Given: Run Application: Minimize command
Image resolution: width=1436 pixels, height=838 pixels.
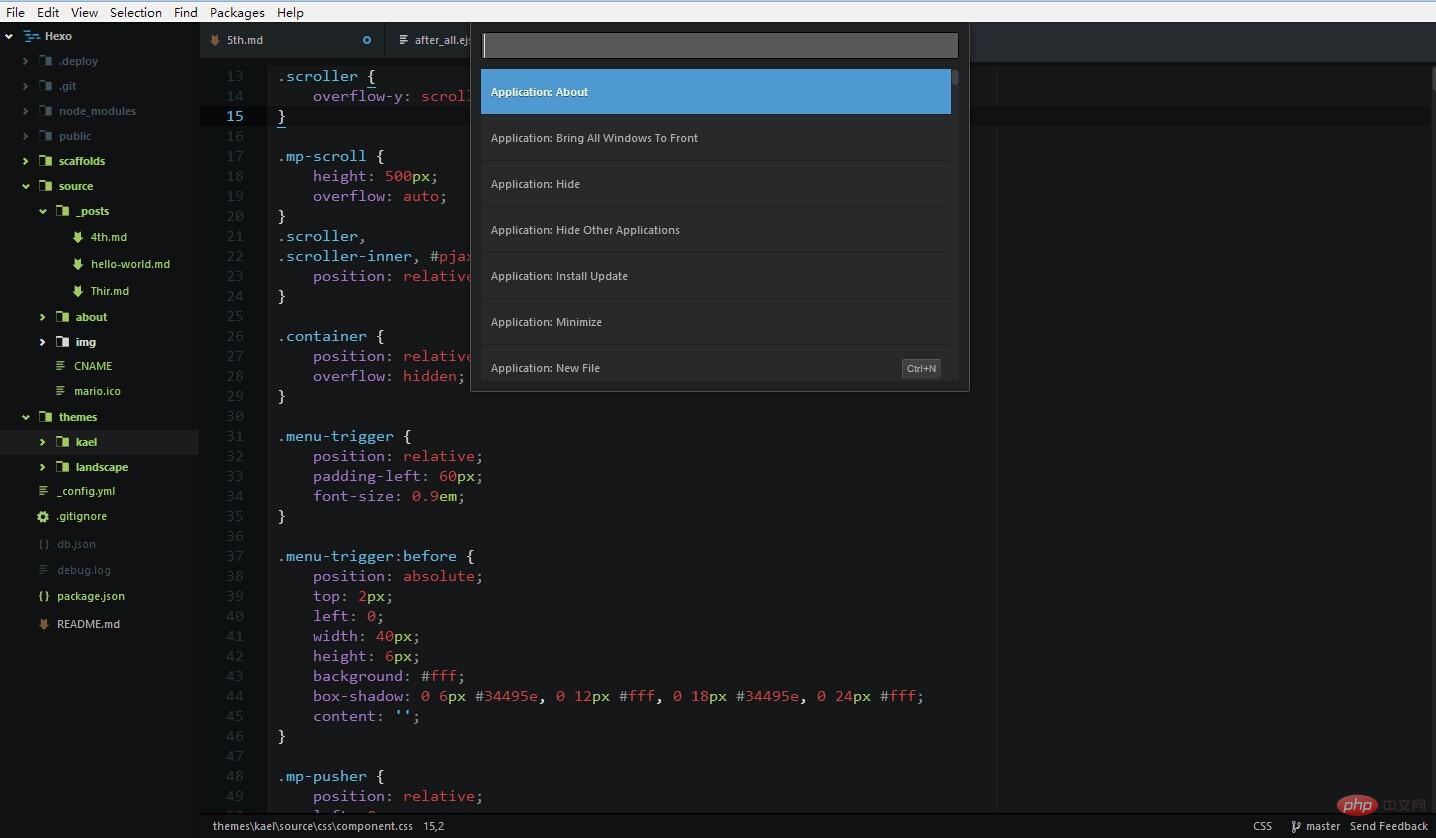Looking at the screenshot, I should point(716,322).
